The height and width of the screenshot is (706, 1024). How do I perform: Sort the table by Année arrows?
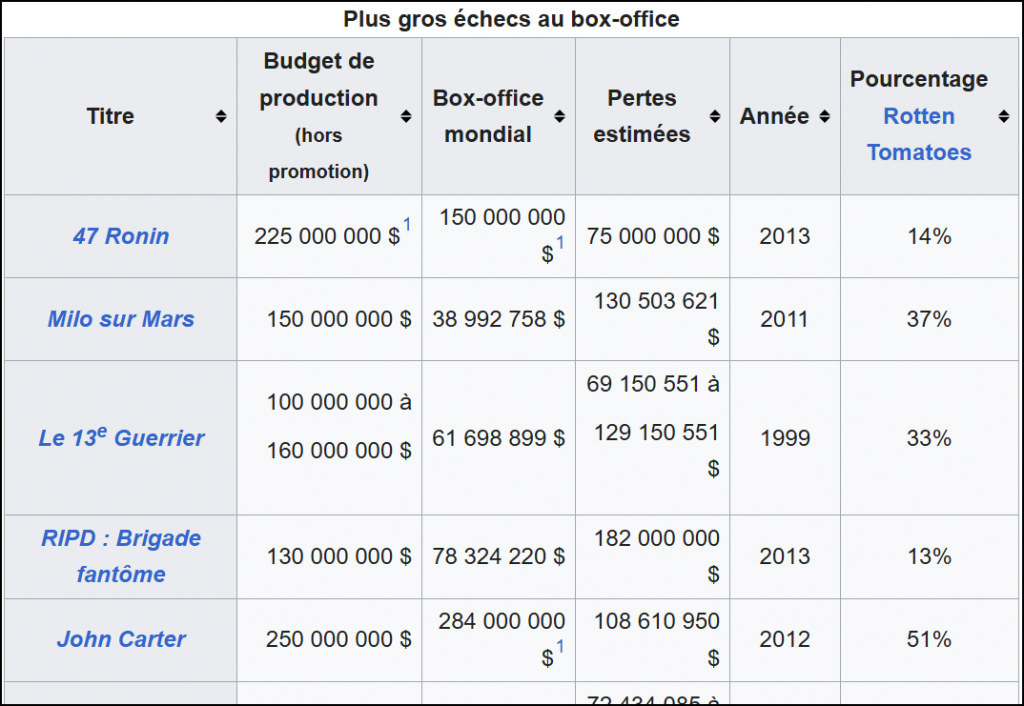point(824,116)
